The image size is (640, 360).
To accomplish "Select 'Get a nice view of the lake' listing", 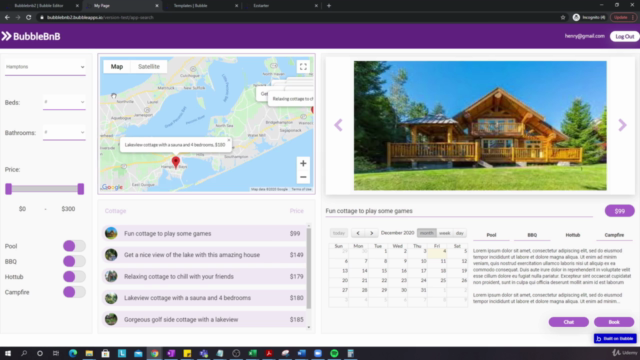I will 204,255.
